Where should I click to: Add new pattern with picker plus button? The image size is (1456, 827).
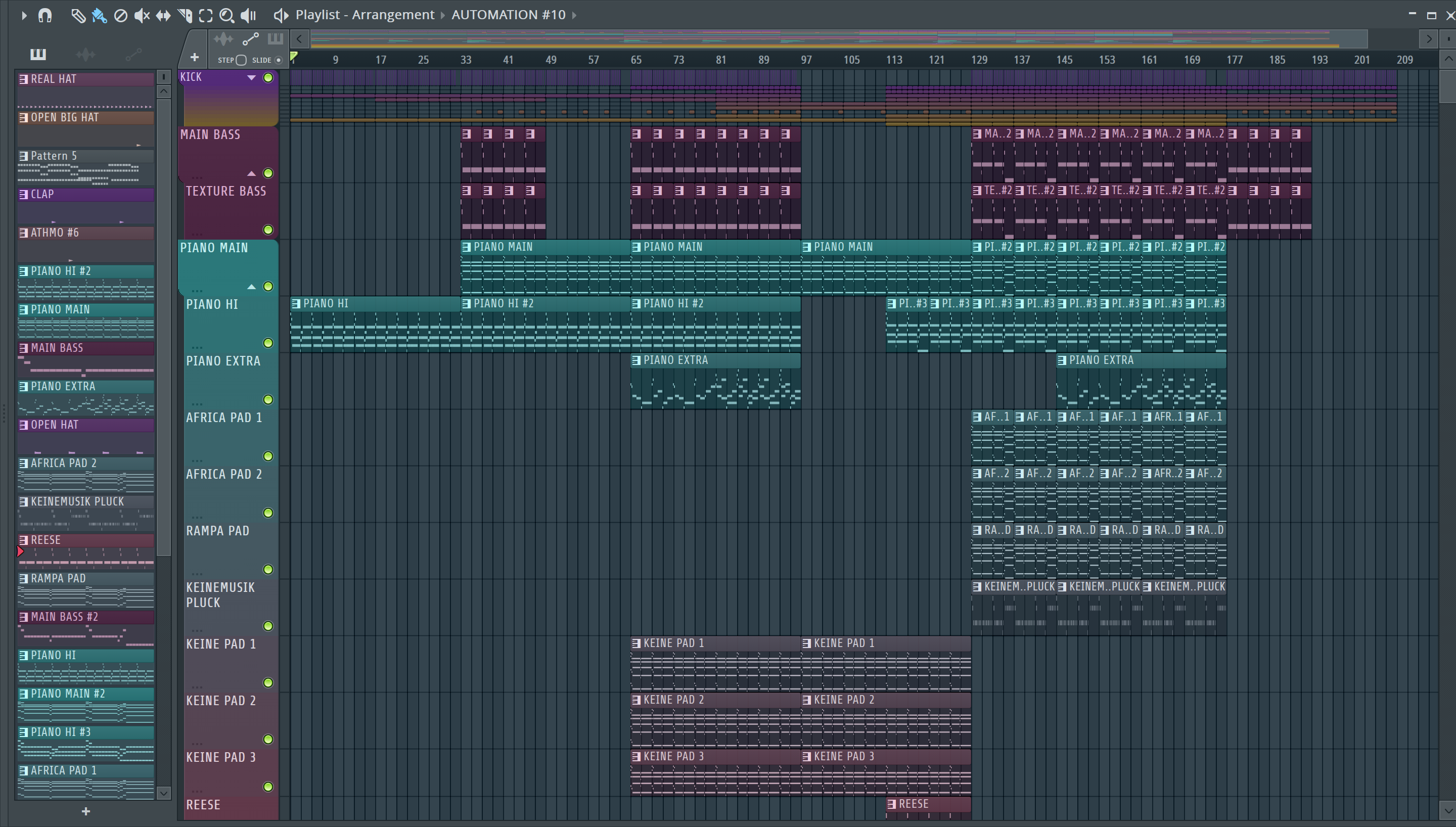click(x=86, y=812)
